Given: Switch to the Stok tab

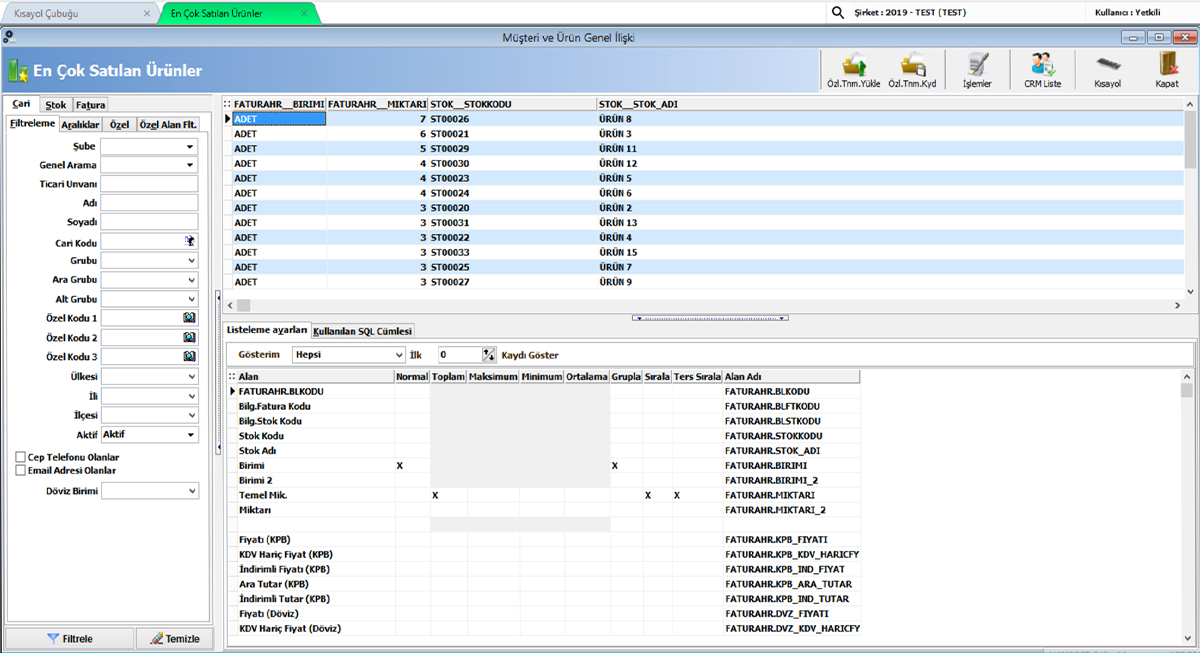Looking at the screenshot, I should tap(56, 104).
